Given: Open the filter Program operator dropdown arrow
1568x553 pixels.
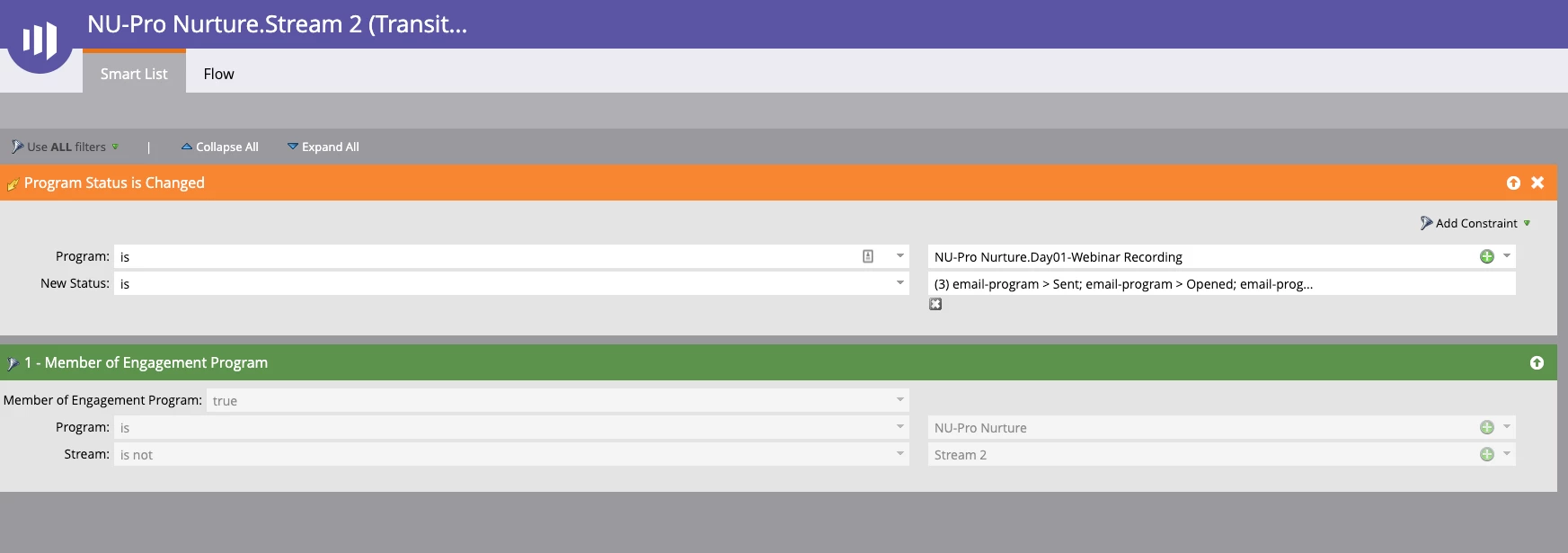Looking at the screenshot, I should tap(899, 427).
